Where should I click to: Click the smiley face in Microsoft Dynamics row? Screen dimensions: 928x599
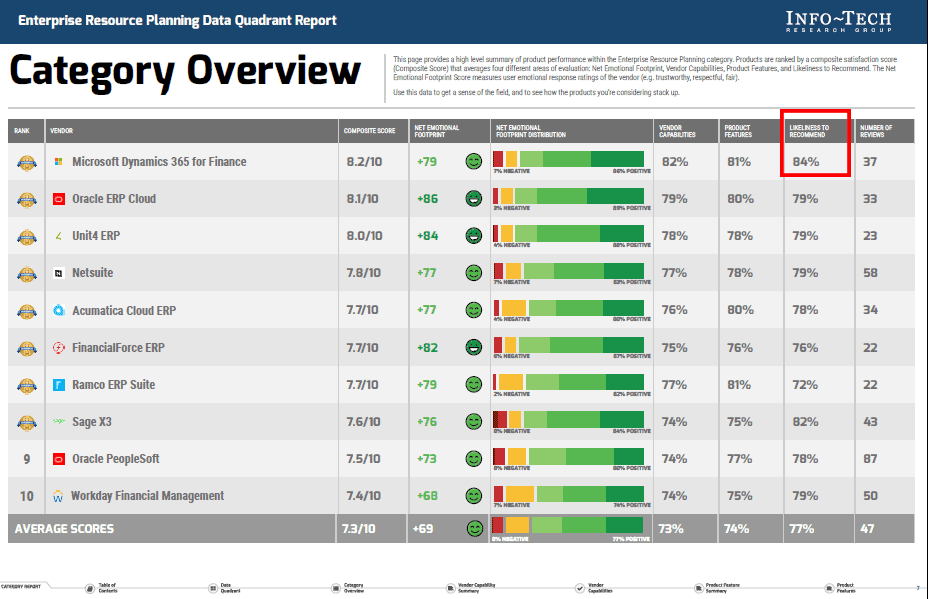[x=473, y=161]
